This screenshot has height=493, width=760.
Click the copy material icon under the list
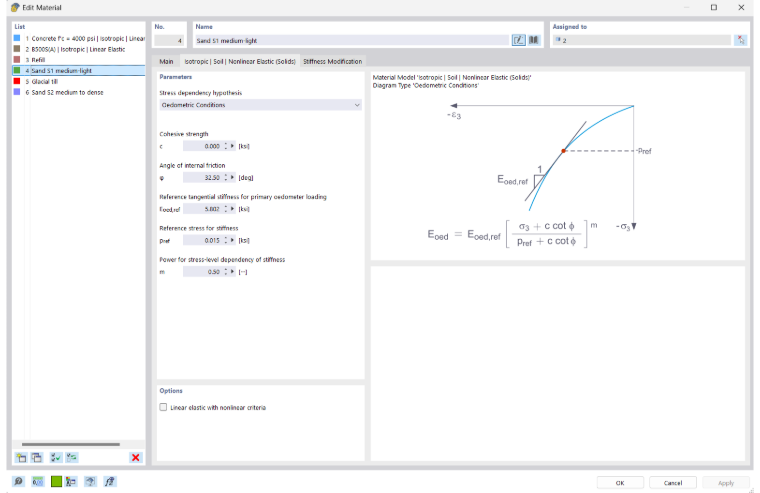tap(37, 457)
